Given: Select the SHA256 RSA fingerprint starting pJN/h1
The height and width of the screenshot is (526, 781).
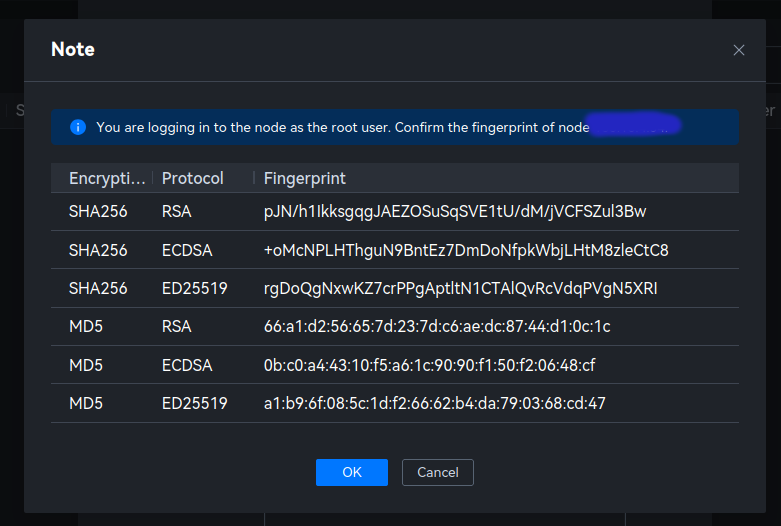Looking at the screenshot, I should (455, 212).
